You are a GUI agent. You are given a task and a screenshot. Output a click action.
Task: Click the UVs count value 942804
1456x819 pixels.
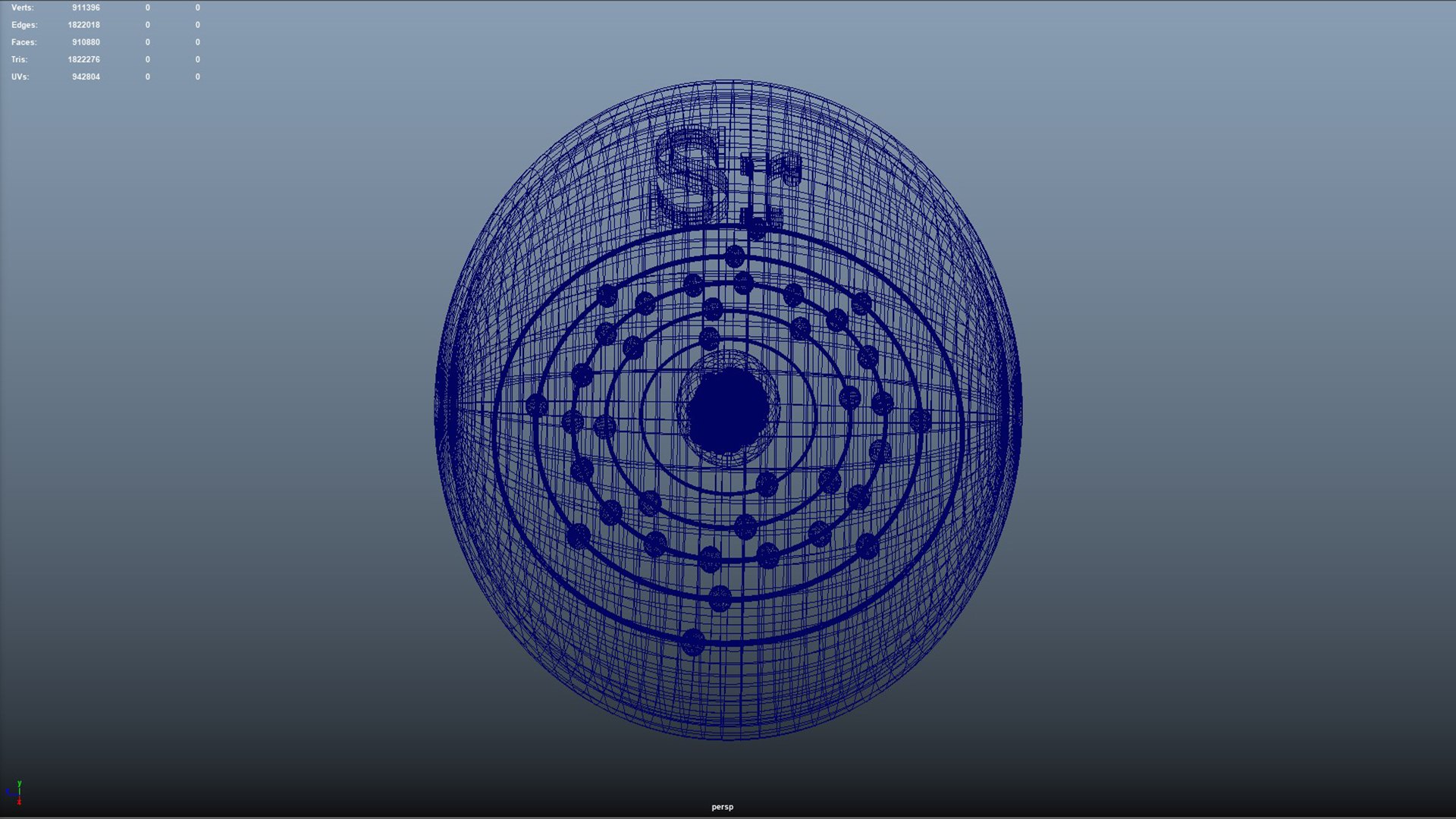click(86, 77)
